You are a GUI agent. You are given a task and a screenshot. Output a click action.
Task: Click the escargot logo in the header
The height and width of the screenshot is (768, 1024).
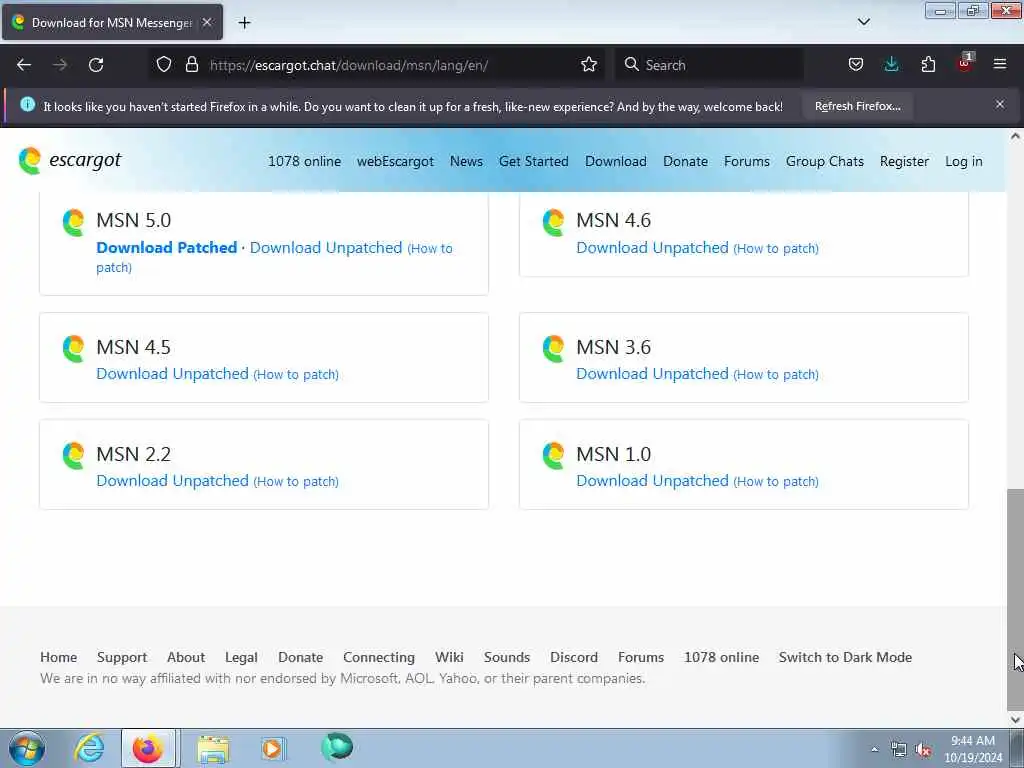pyautogui.click(x=70, y=161)
